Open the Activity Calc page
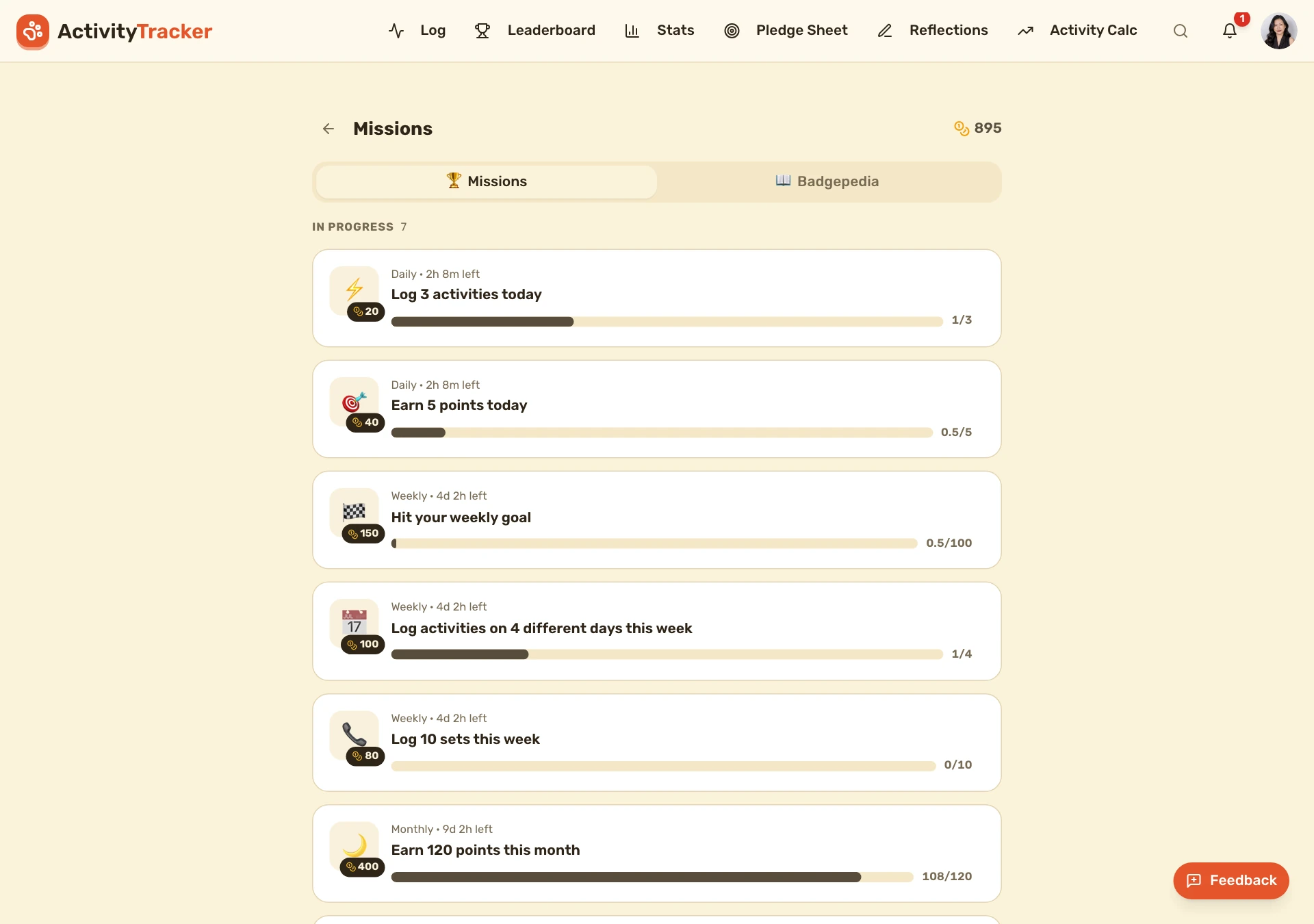 pos(1077,30)
